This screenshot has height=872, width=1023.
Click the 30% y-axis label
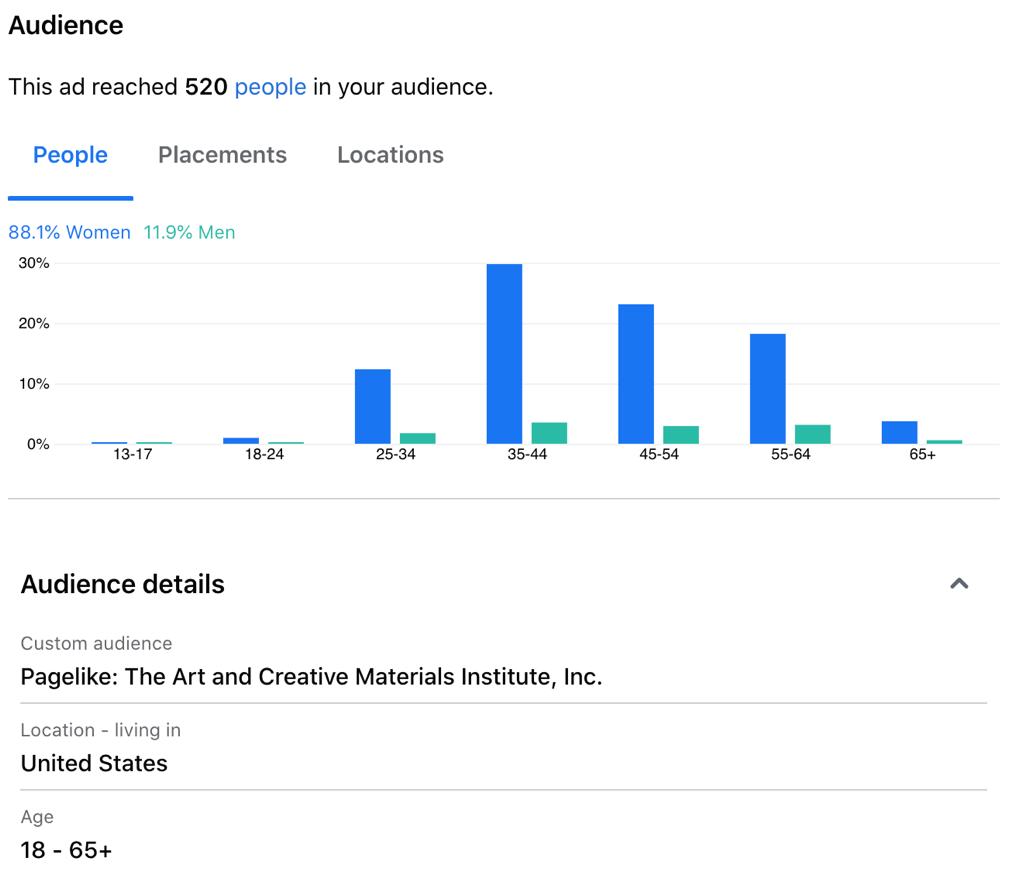pyautogui.click(x=34, y=263)
